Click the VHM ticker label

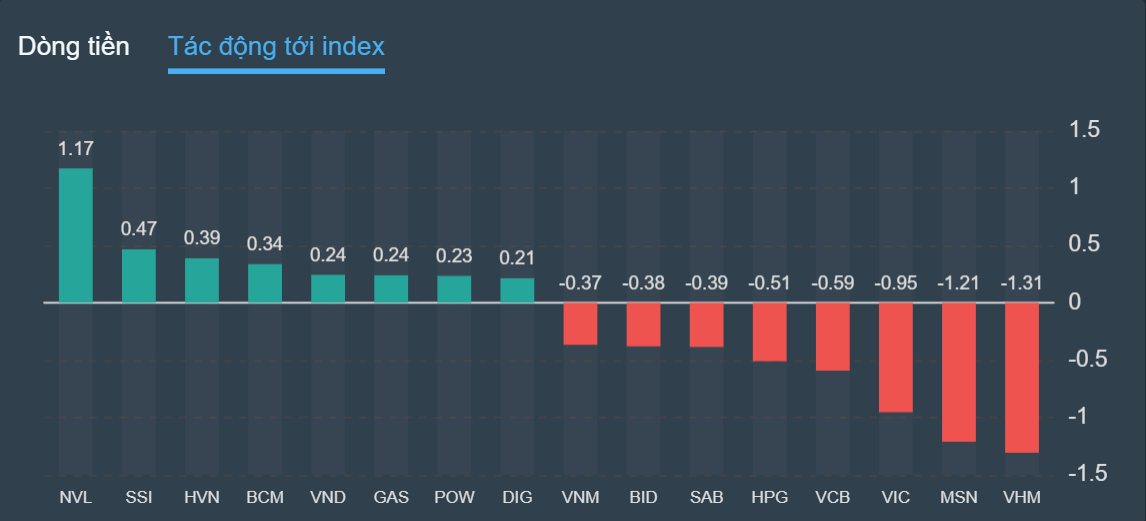pos(1022,497)
